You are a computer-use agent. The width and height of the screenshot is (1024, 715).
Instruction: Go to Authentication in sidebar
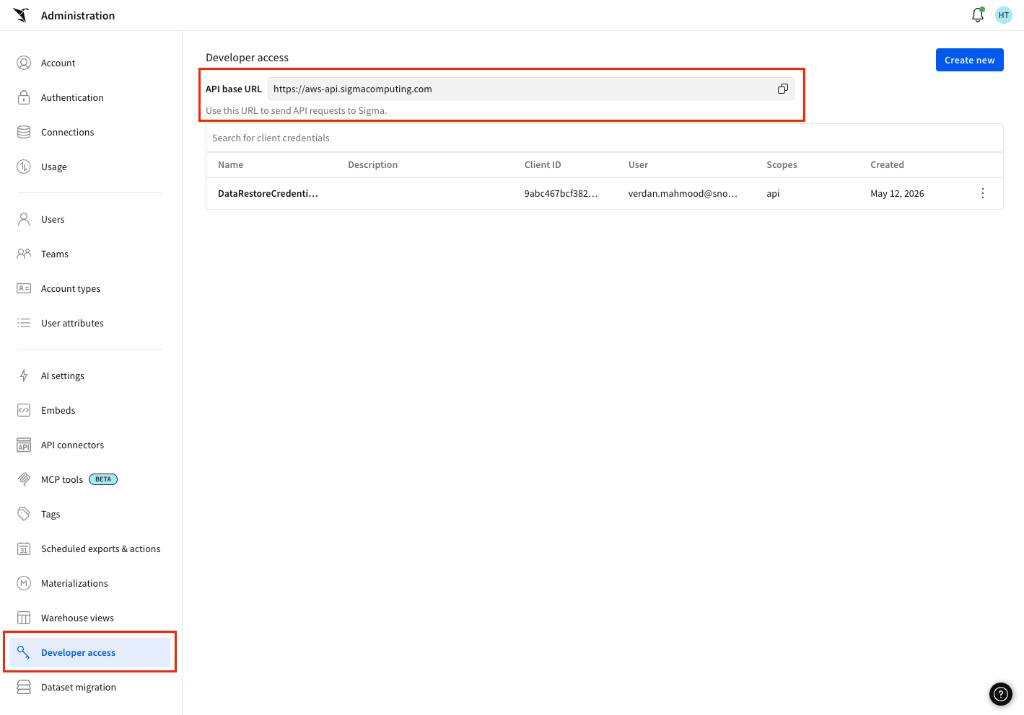(72, 97)
